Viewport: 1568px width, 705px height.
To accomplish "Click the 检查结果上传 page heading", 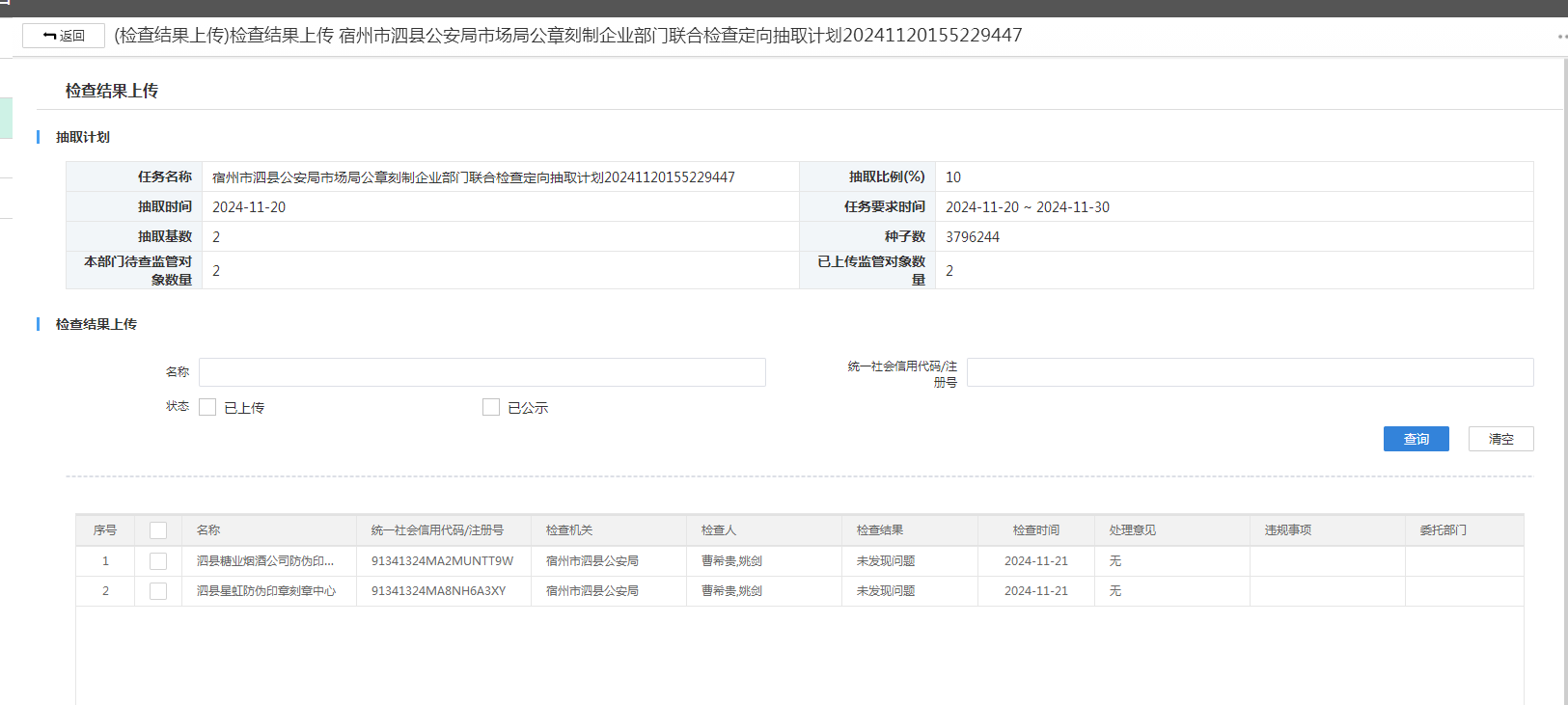I will coord(112,91).
